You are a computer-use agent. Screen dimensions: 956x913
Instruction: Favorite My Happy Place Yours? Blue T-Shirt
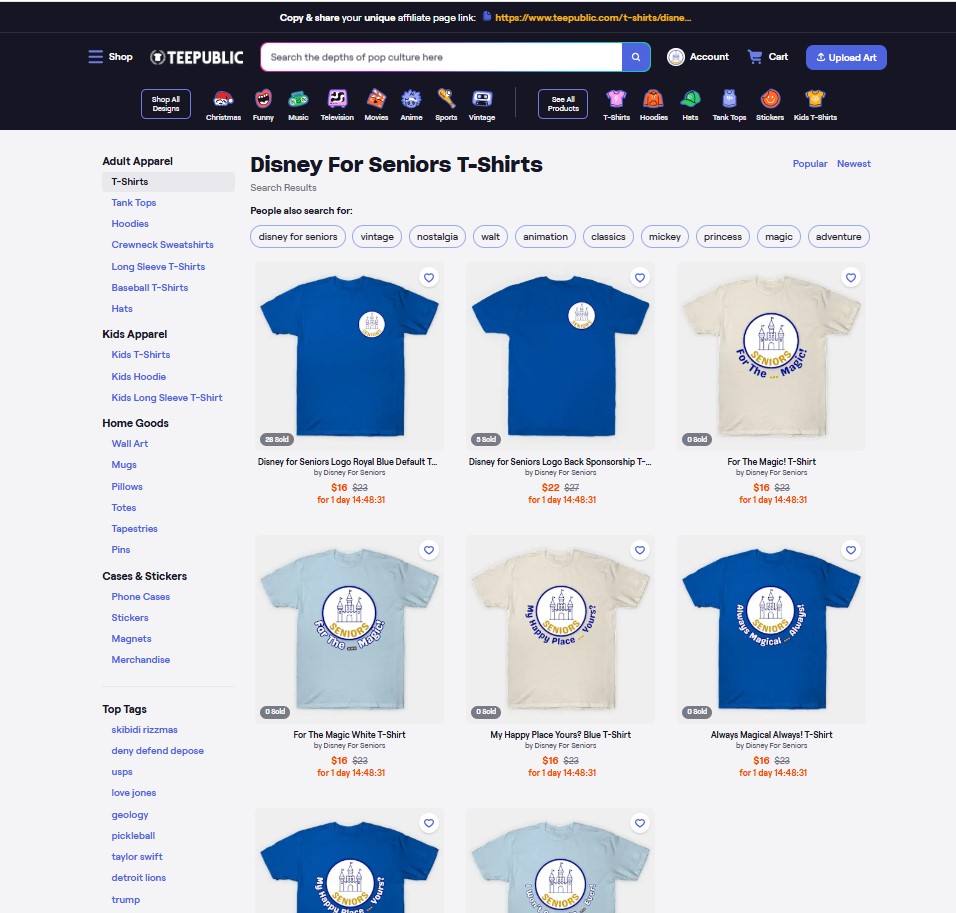pyautogui.click(x=640, y=550)
